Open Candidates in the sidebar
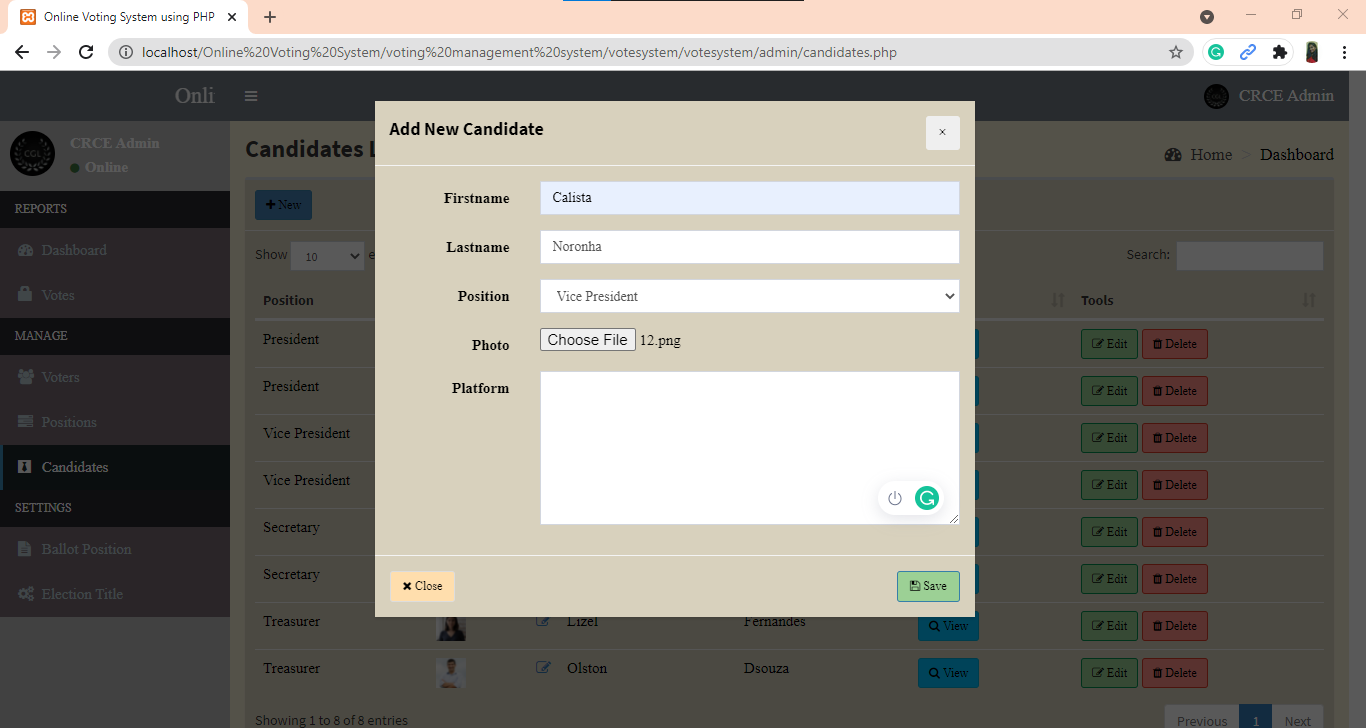This screenshot has height=728, width=1366. coord(115,467)
